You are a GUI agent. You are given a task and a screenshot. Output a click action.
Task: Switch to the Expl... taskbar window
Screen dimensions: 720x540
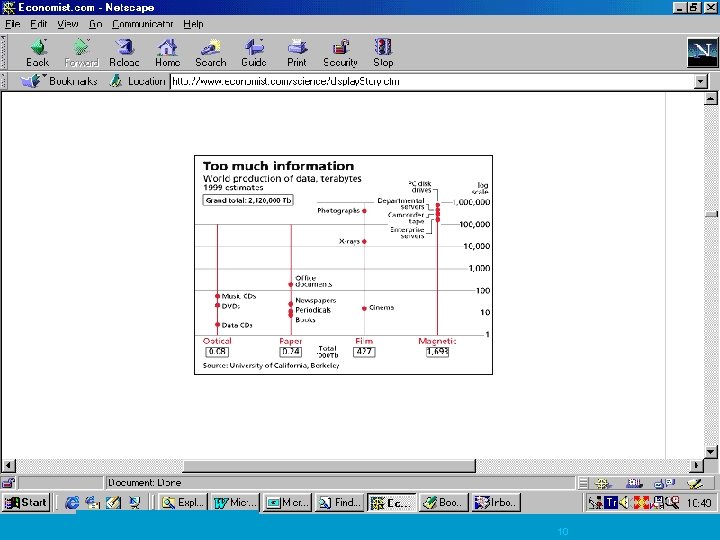(x=183, y=503)
